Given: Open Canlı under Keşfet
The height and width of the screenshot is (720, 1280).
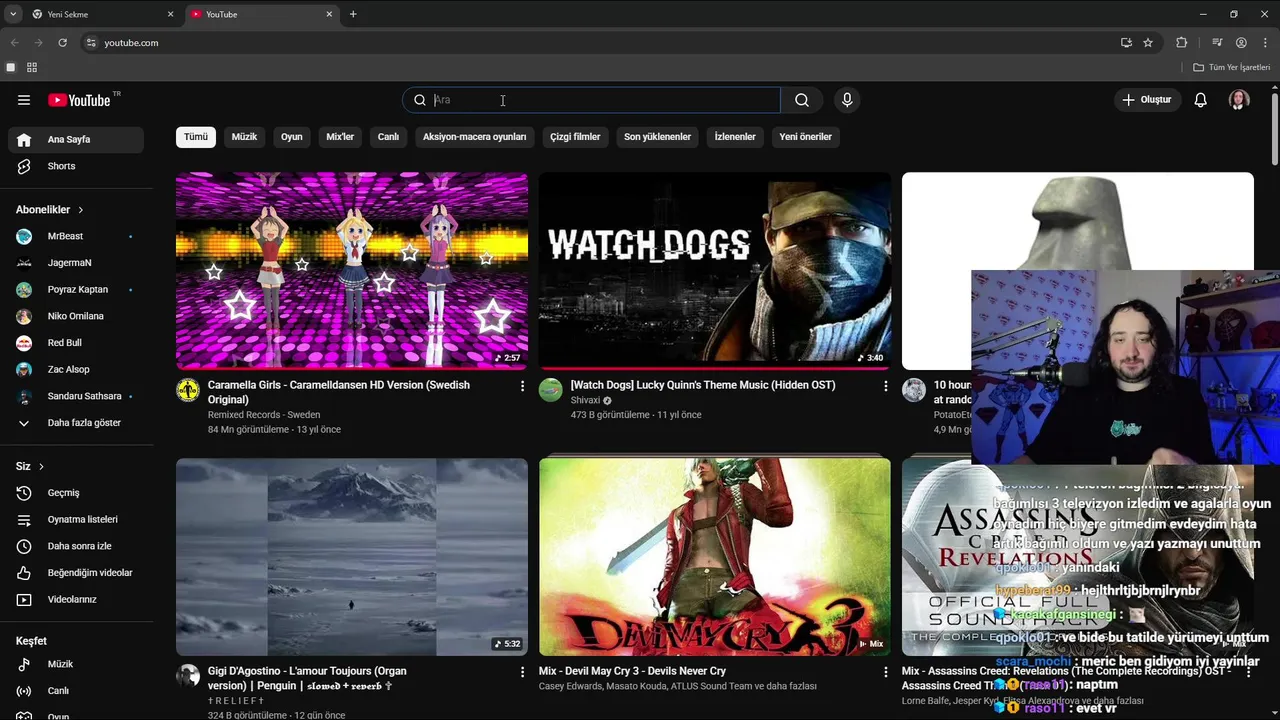Looking at the screenshot, I should tap(76, 691).
